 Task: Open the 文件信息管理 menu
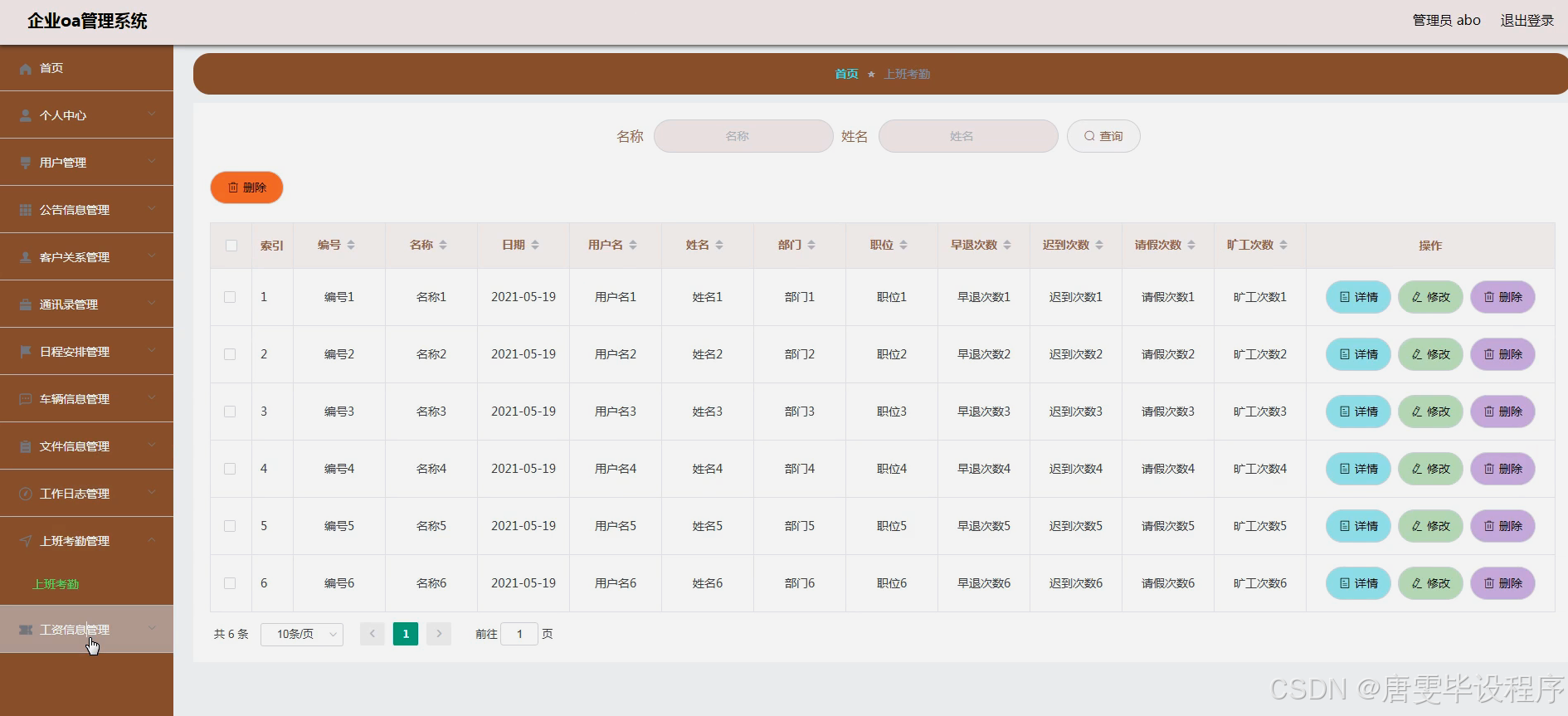coord(86,446)
